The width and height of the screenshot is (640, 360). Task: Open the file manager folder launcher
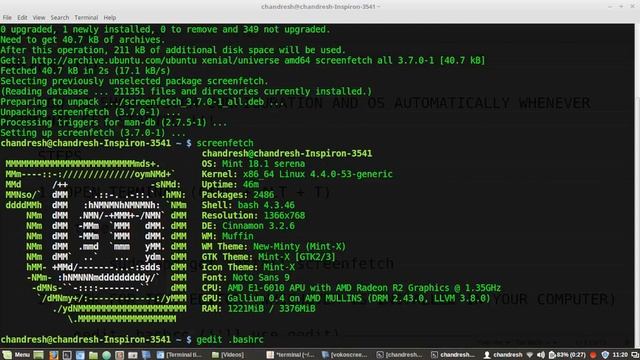[x=93, y=355]
